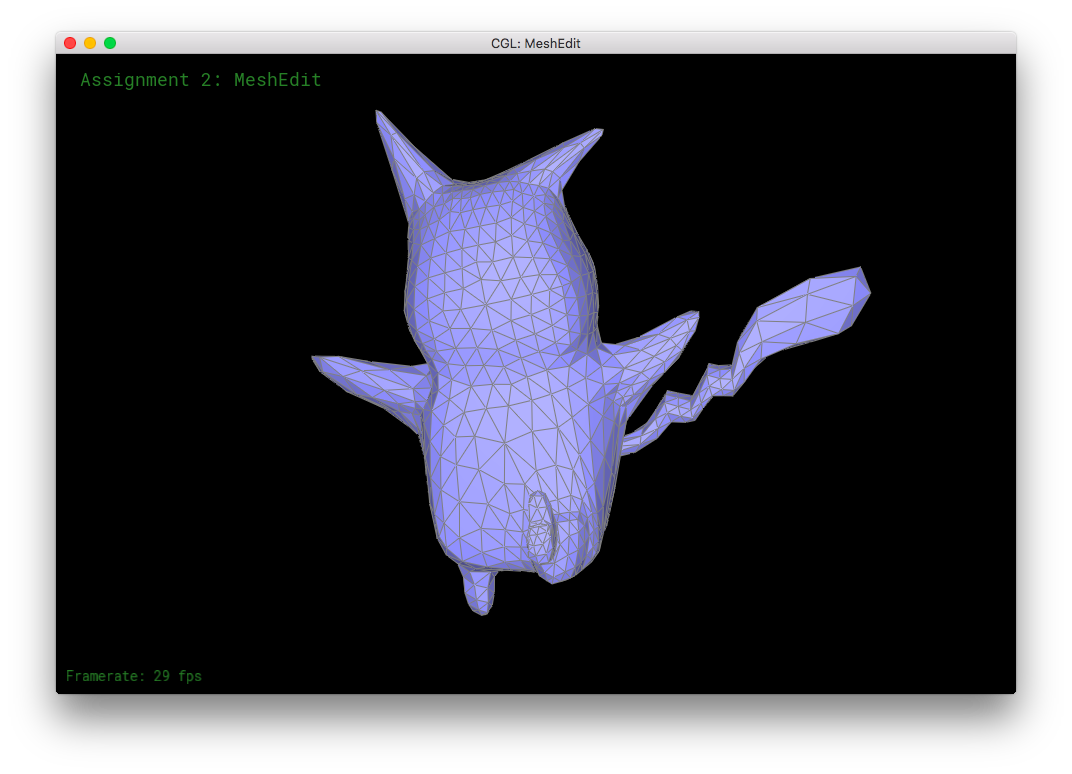
Task: Close the CGL: MeshEdit window
Action: point(70,43)
